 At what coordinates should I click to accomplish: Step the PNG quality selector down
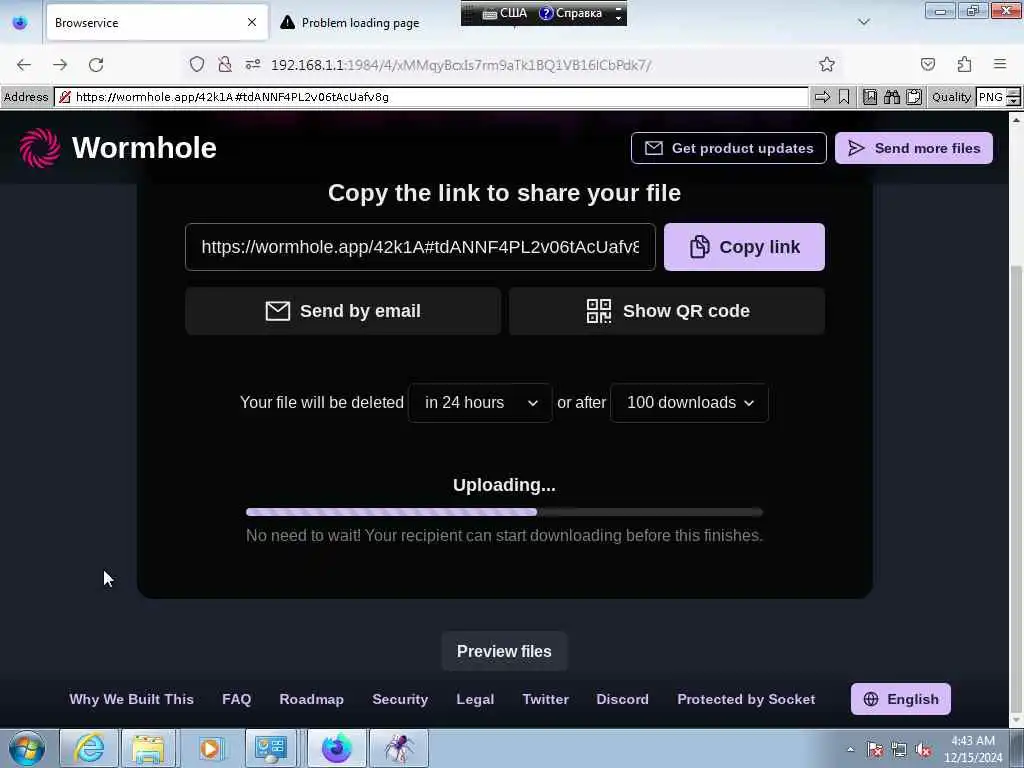point(1014,102)
